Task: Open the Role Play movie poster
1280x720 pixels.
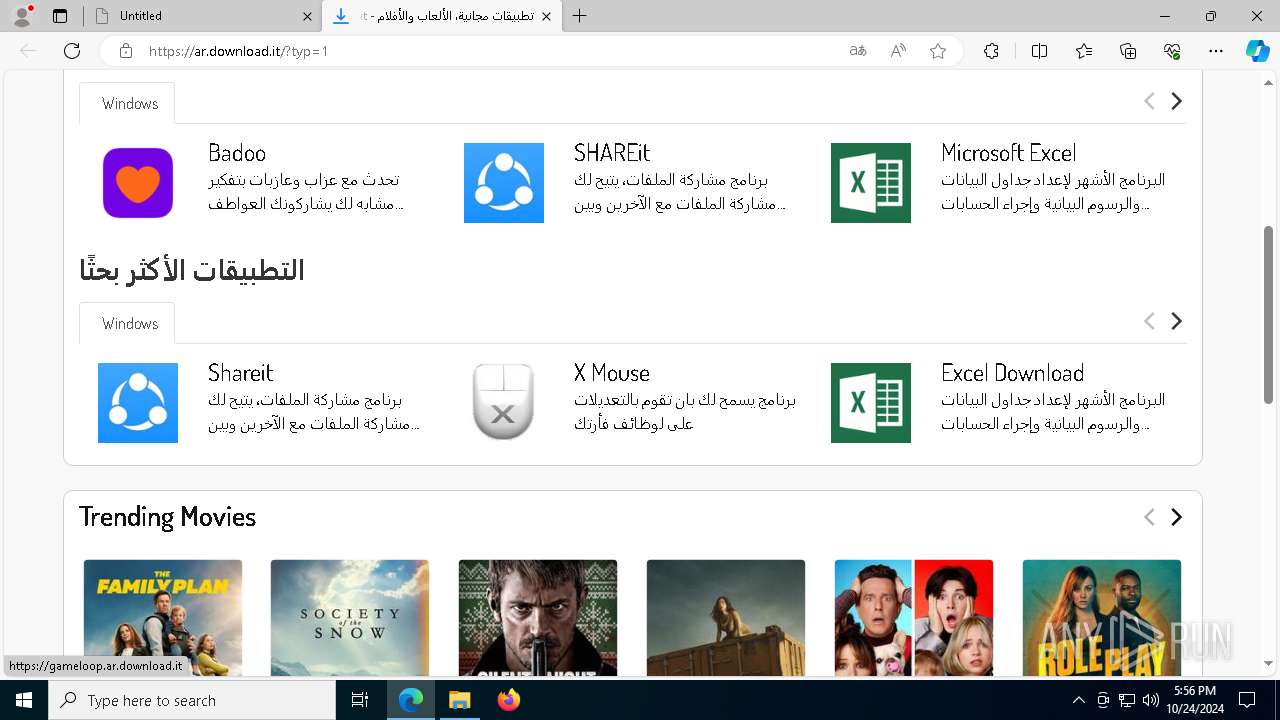Action: 1102,618
